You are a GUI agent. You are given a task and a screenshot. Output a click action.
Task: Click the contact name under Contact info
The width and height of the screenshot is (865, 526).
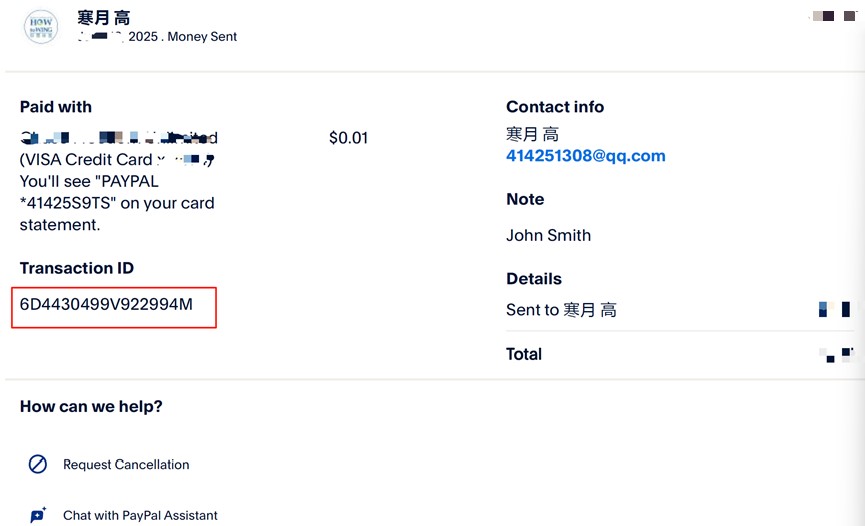(x=532, y=134)
